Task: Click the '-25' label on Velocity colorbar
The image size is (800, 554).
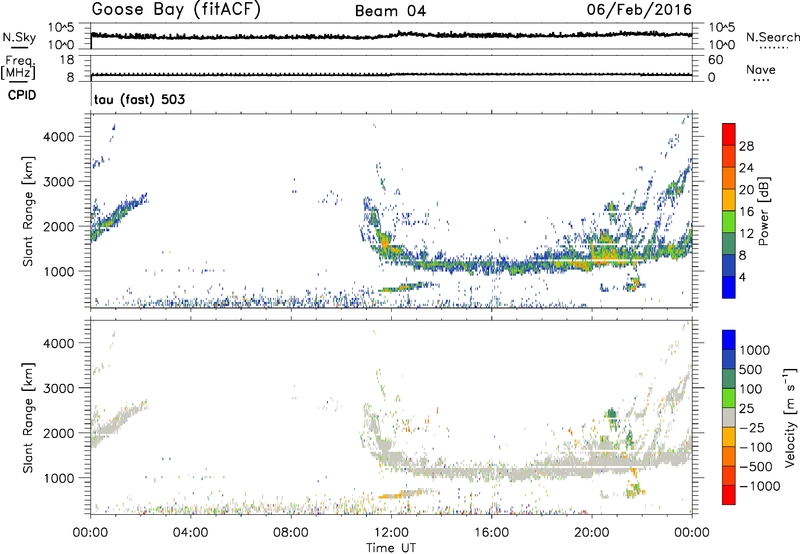Action: 751,428
